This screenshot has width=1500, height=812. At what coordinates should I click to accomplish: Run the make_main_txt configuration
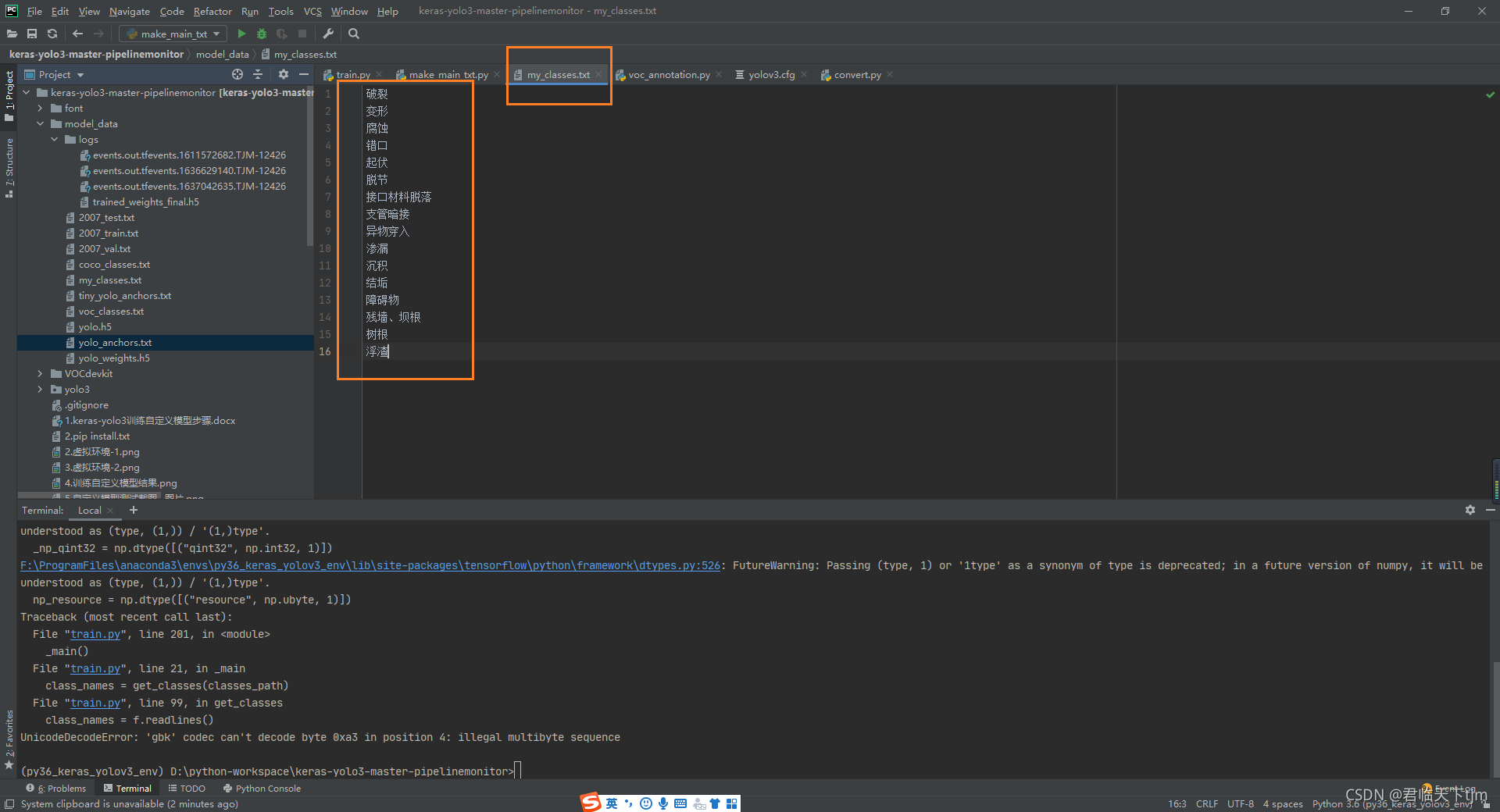click(241, 34)
